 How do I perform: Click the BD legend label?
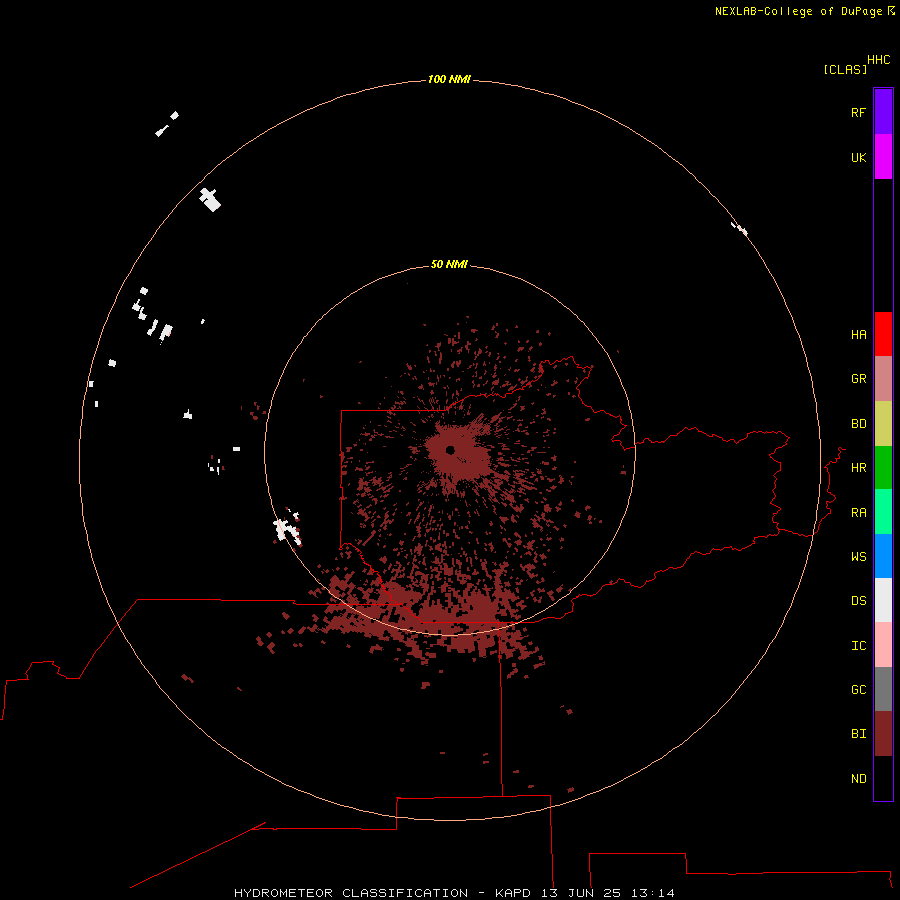858,424
